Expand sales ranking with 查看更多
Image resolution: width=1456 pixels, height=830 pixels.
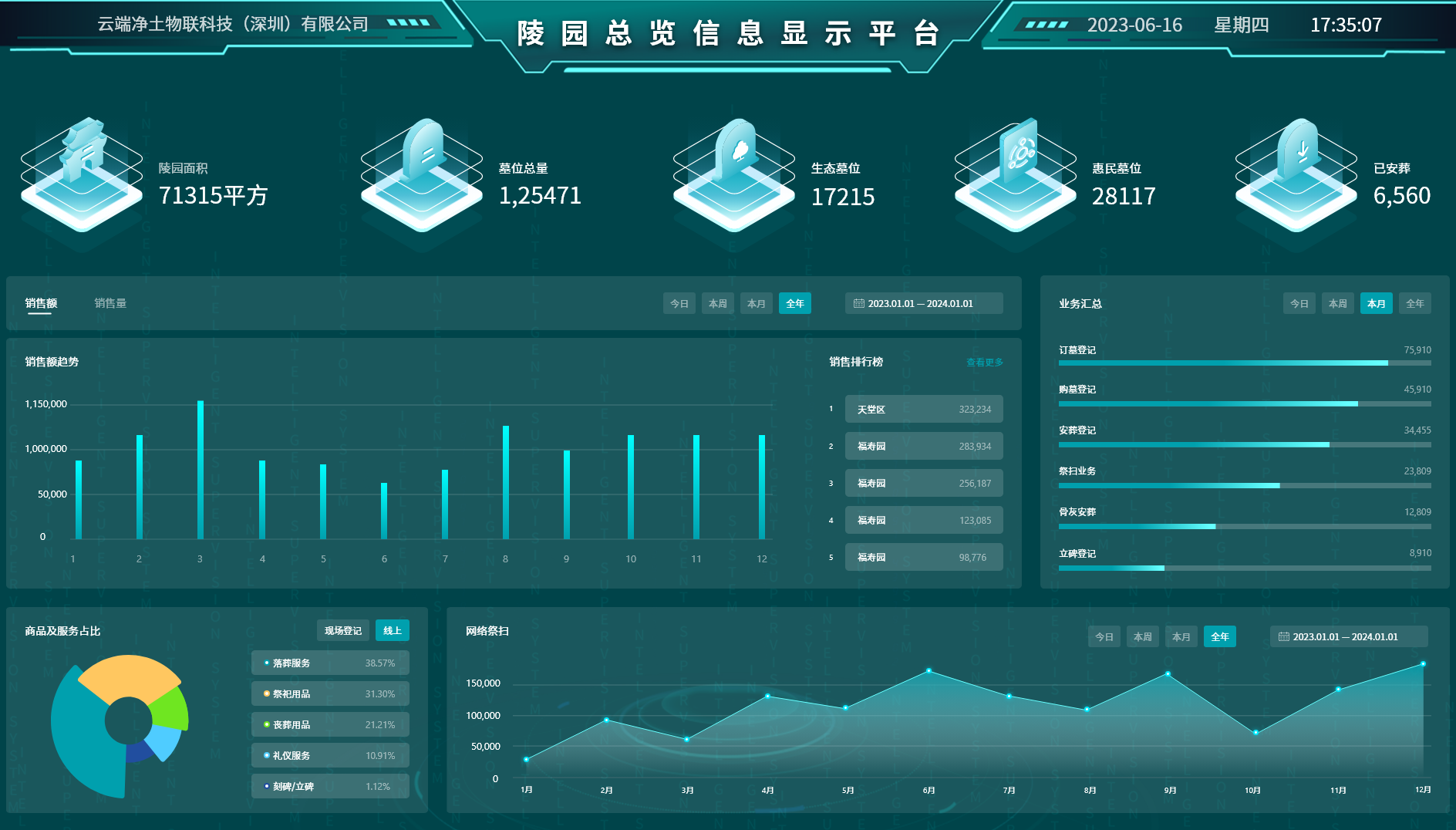pyautogui.click(x=984, y=363)
